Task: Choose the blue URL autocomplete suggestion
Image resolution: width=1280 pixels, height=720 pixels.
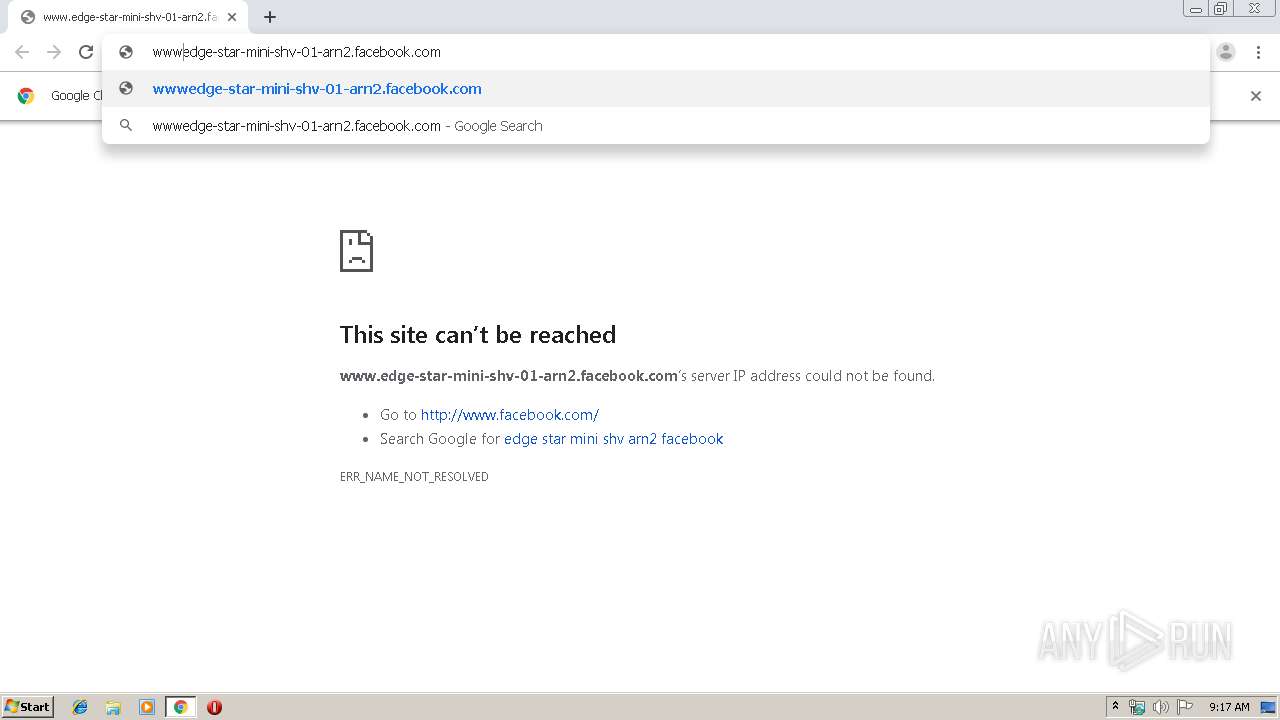Action: pos(656,88)
